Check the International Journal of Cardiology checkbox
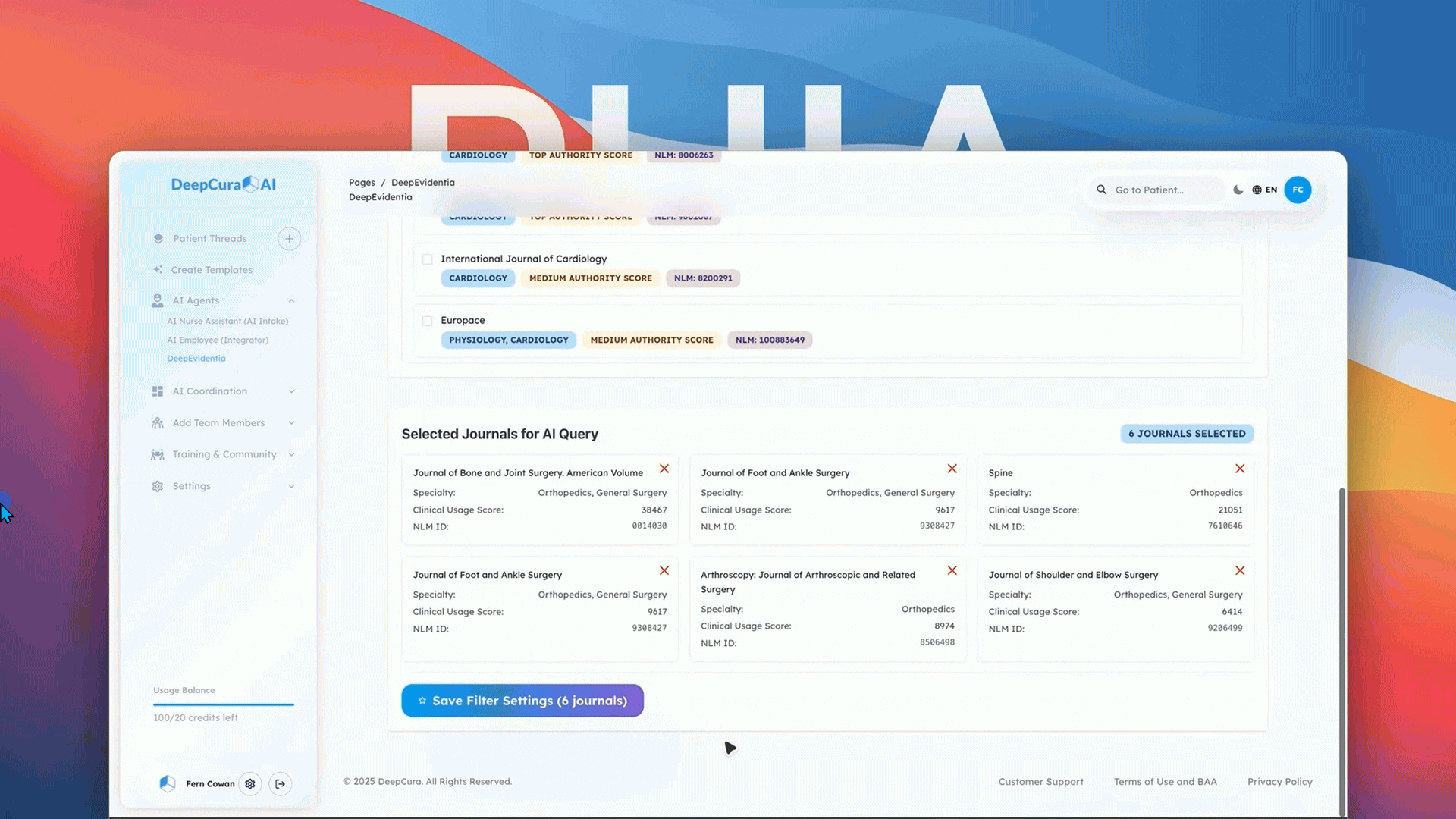This screenshot has width=1456, height=819. pyautogui.click(x=428, y=259)
